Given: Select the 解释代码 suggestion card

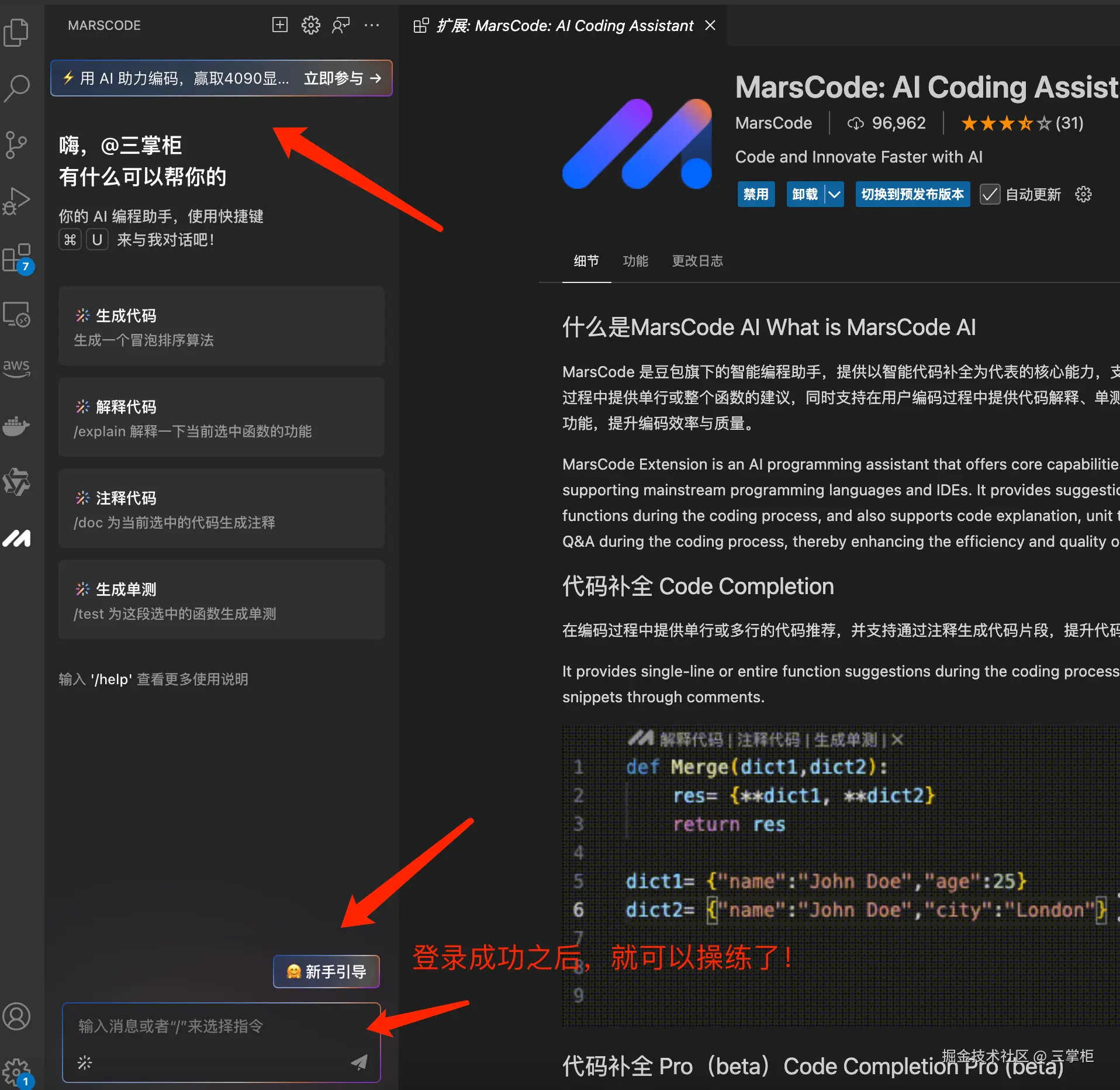Looking at the screenshot, I should 222,417.
